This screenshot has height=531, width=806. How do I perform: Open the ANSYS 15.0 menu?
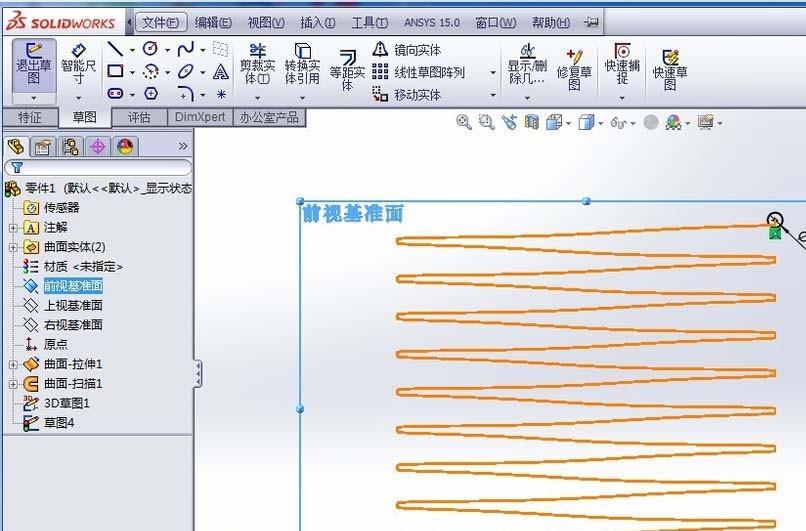[x=432, y=23]
